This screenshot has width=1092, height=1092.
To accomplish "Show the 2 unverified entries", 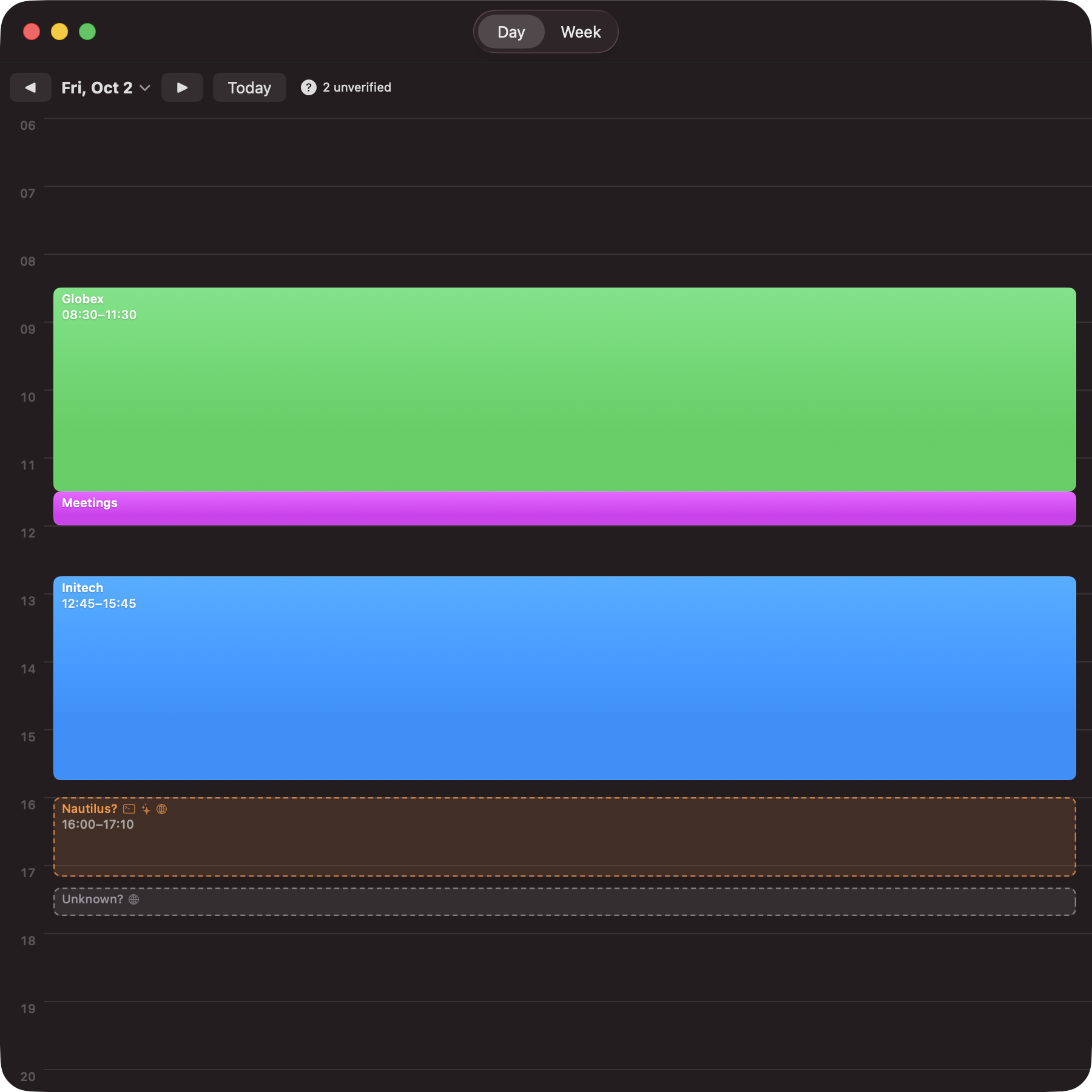I will pyautogui.click(x=346, y=87).
